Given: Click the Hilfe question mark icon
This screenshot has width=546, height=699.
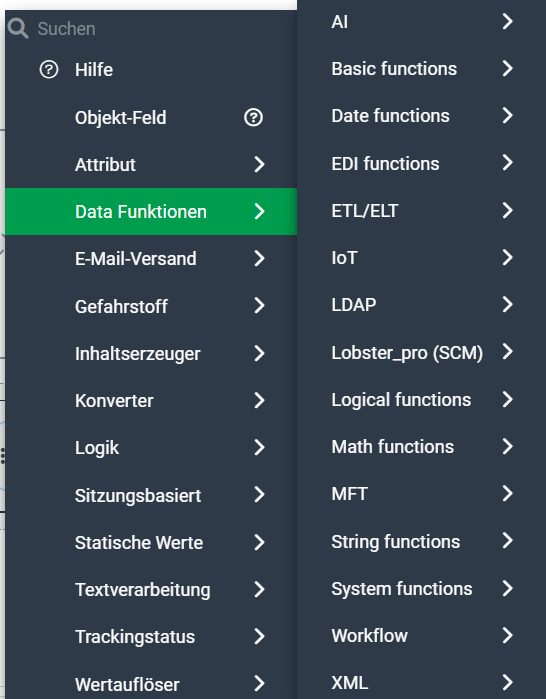Looking at the screenshot, I should click(x=49, y=70).
